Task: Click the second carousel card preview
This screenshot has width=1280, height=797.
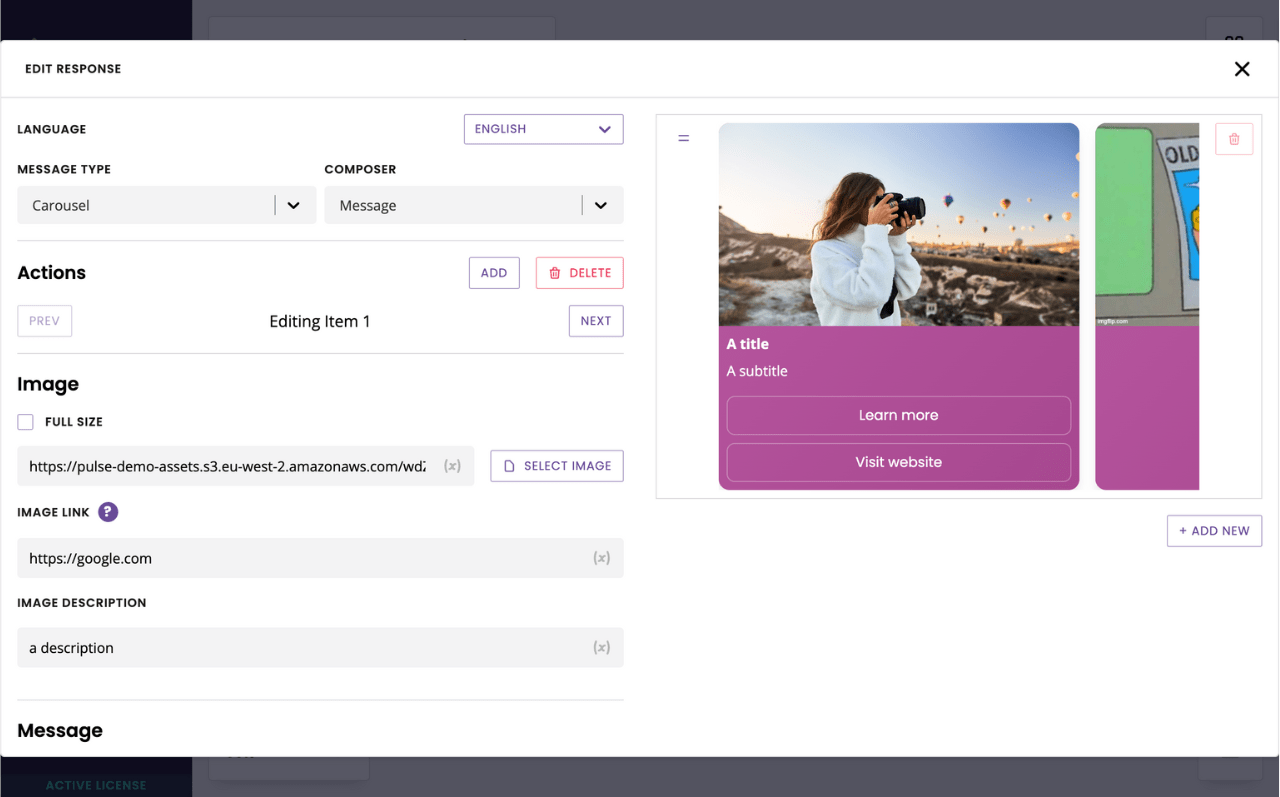Action: [1147, 306]
